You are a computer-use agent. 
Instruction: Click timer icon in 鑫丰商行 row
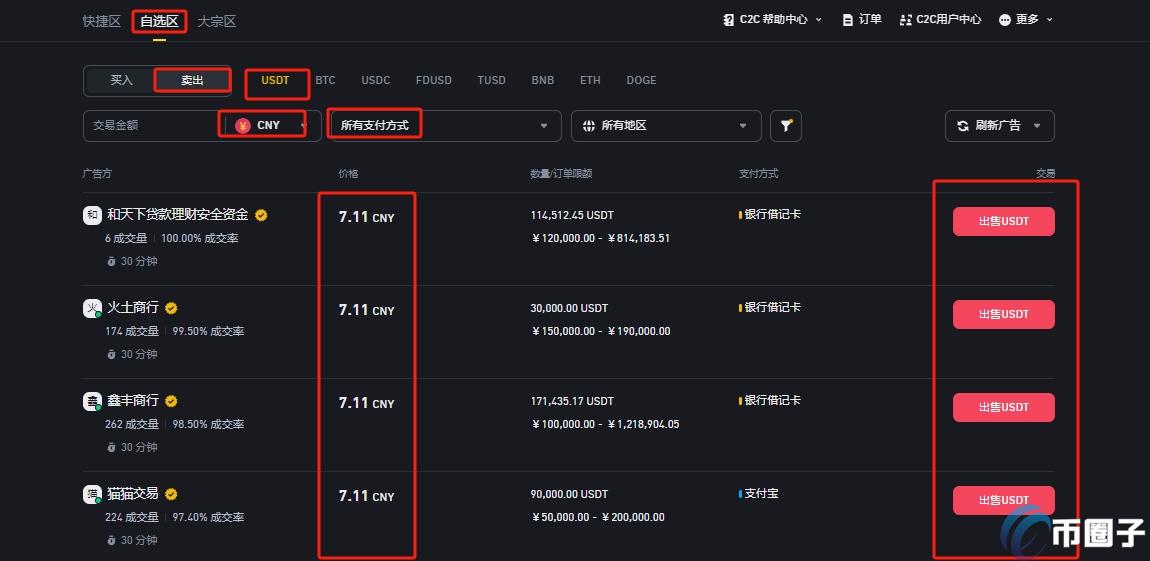coord(111,447)
